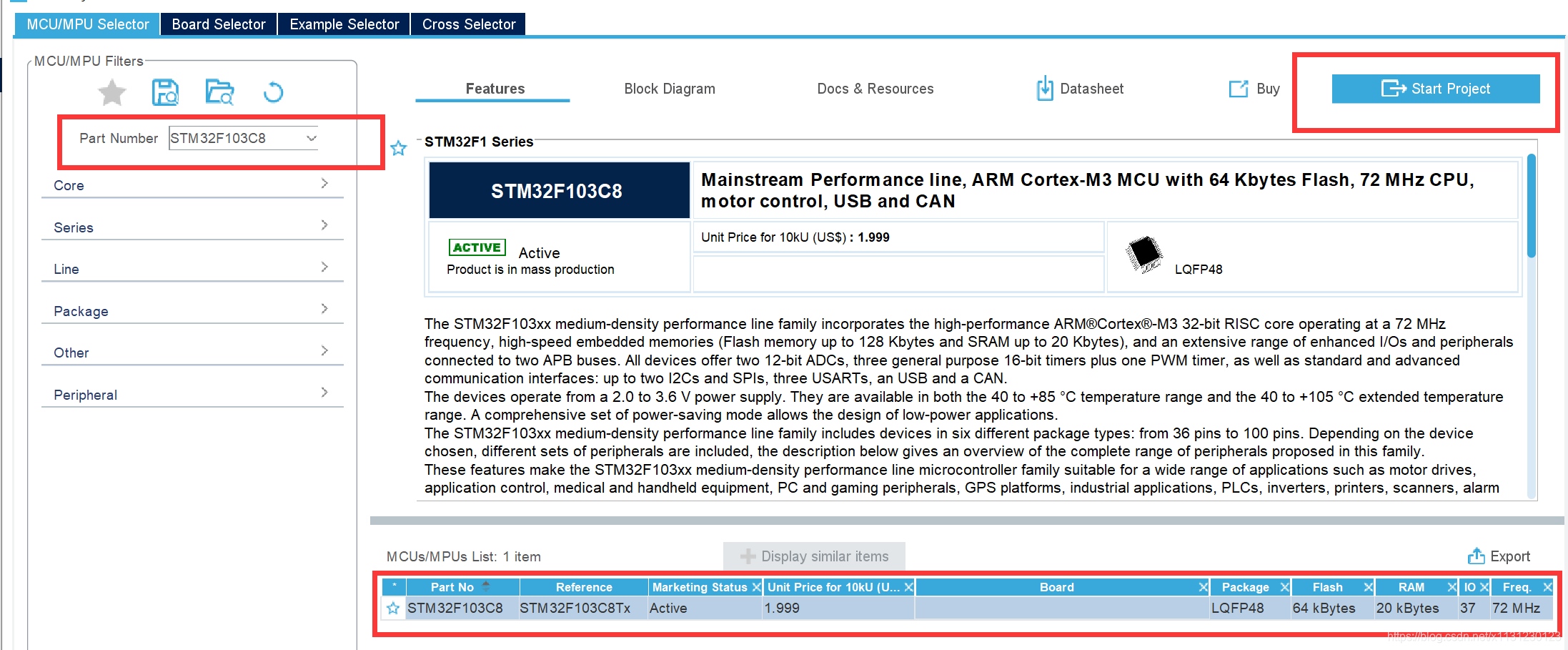This screenshot has height=650, width=1568.
Task: Click the Start Project button
Action: (1436, 89)
